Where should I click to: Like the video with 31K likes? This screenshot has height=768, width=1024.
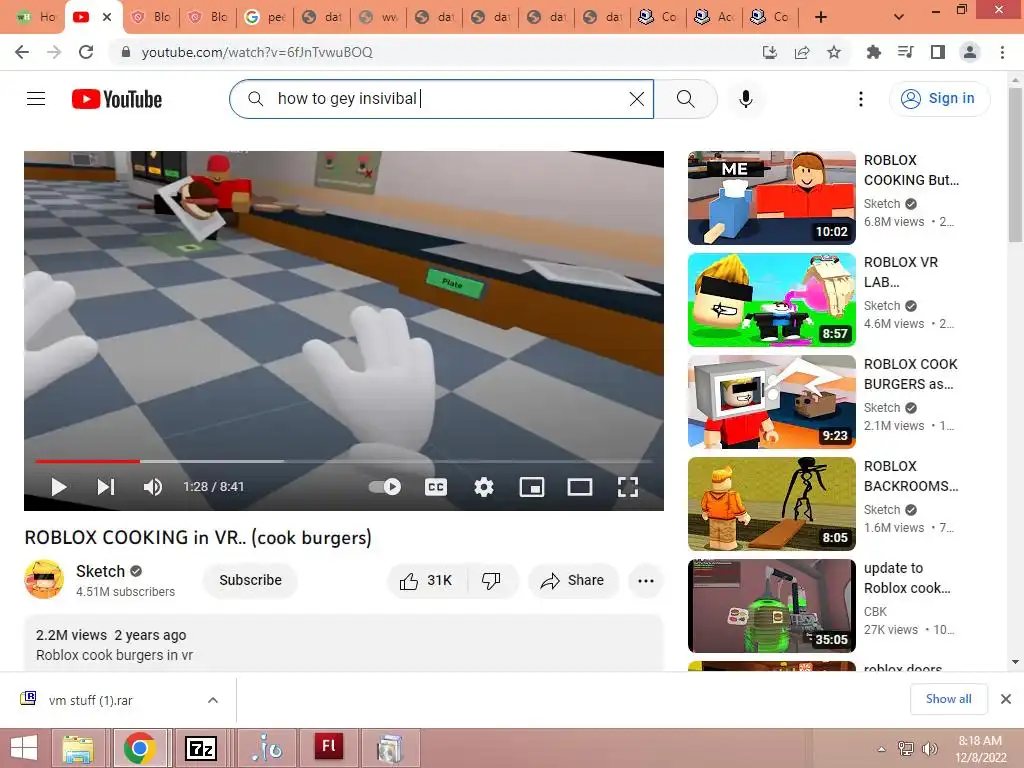(427, 581)
